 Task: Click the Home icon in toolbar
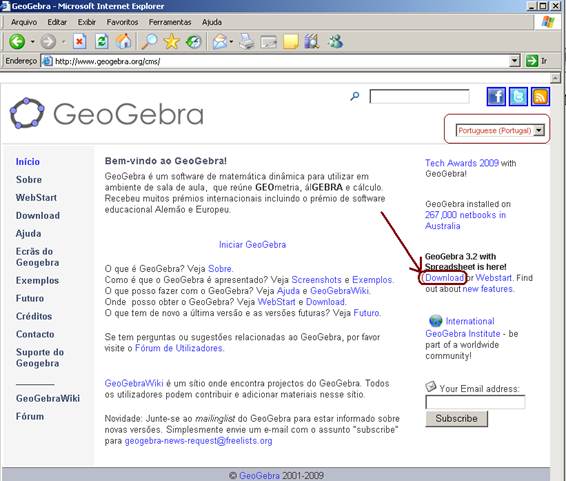tap(123, 41)
